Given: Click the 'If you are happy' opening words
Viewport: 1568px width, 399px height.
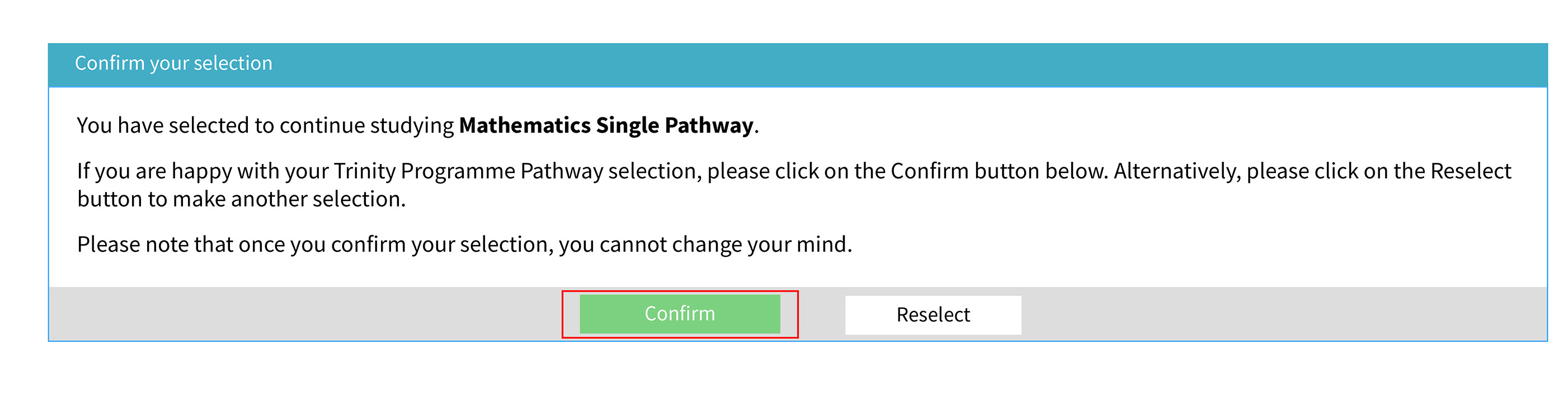Looking at the screenshot, I should (x=154, y=171).
